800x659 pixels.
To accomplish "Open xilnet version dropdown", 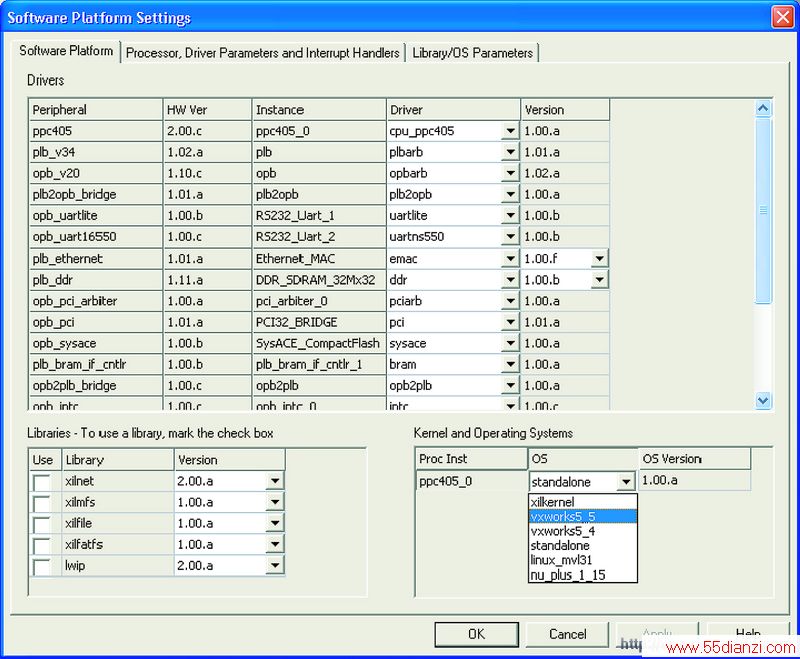I will tap(275, 481).
